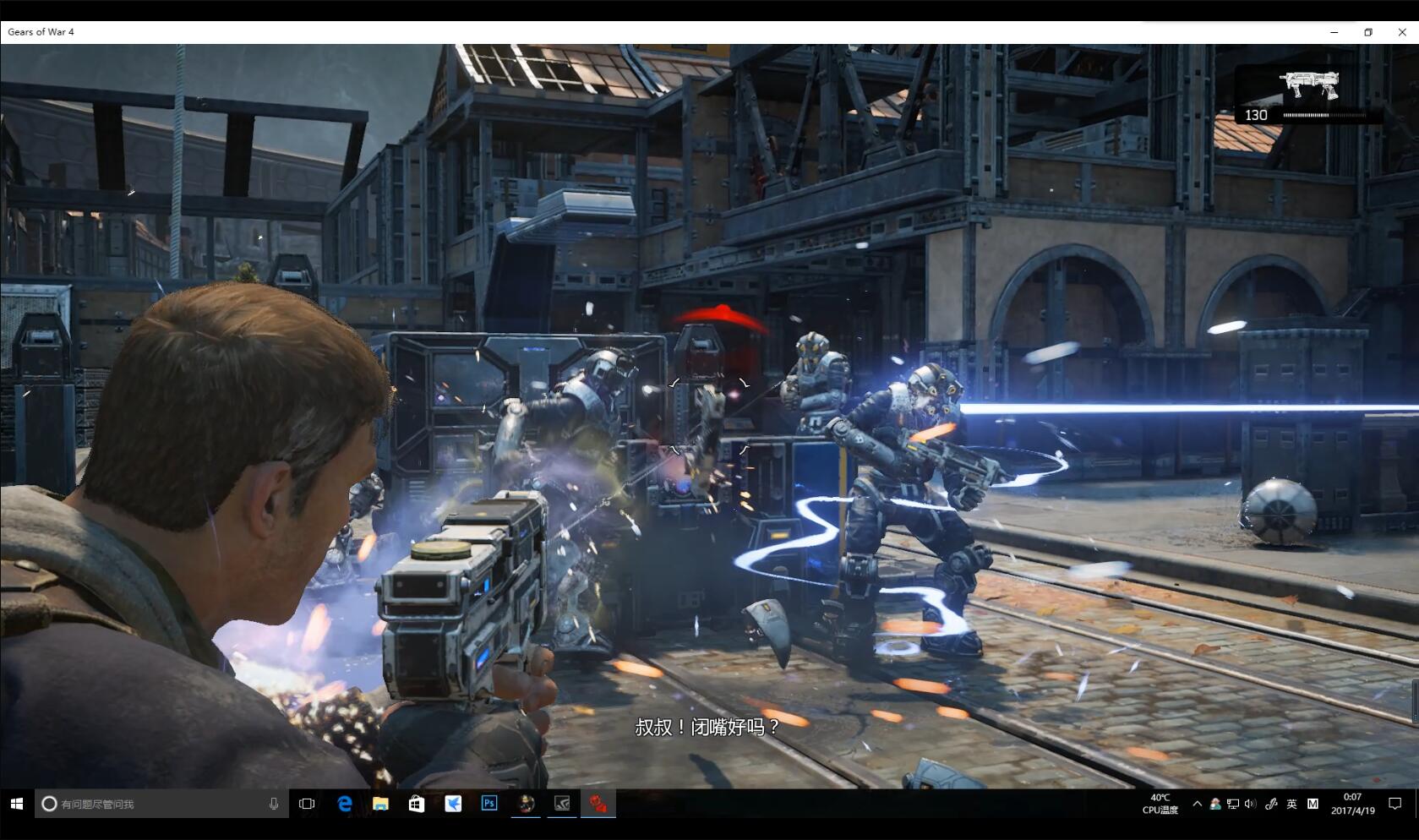Toggle the 英 input language indicator
Image resolution: width=1419 pixels, height=840 pixels.
(x=1291, y=804)
